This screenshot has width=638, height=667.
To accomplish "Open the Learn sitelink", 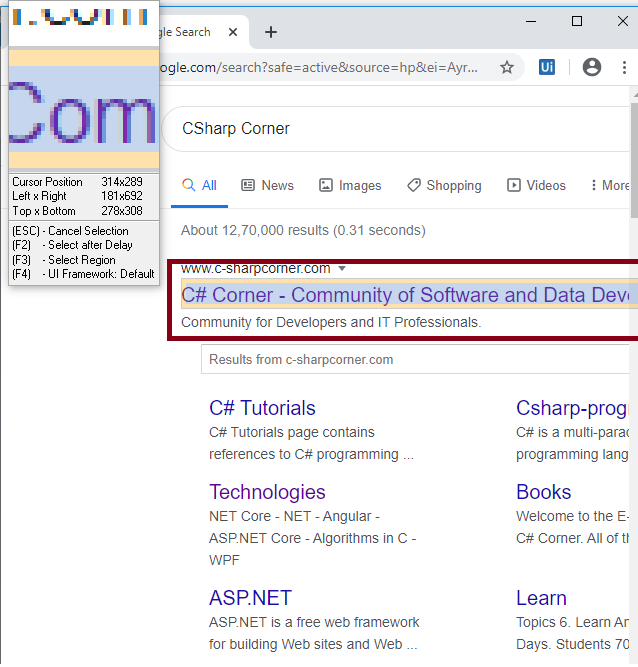I will pos(541,598).
